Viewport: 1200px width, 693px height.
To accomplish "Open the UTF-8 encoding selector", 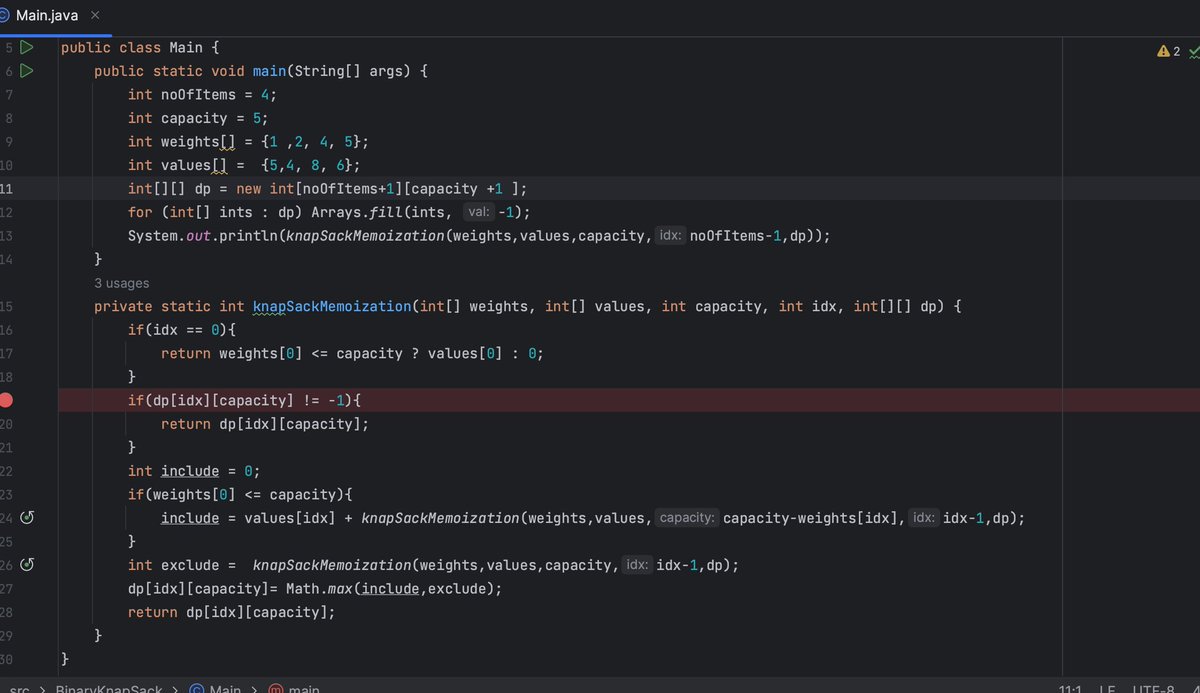I will point(1154,688).
